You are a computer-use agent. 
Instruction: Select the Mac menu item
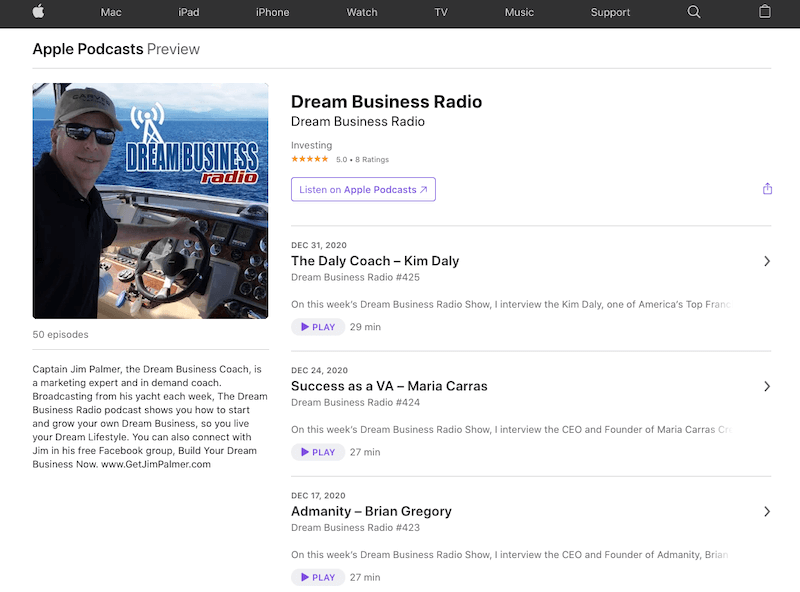111,13
